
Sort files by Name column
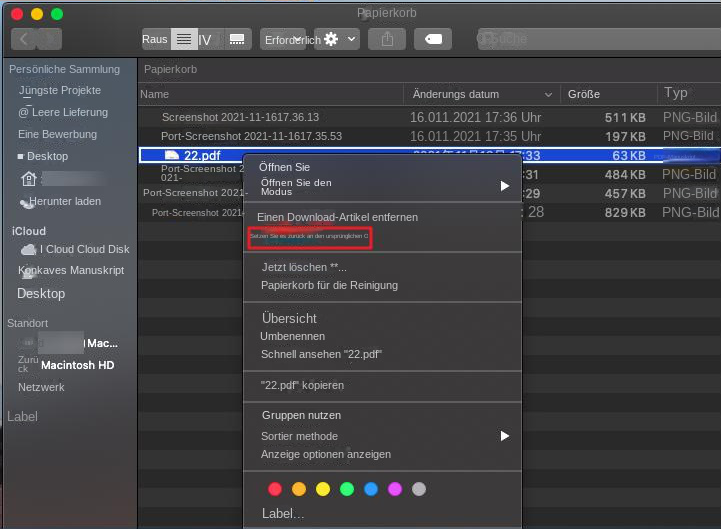pyautogui.click(x=154, y=94)
